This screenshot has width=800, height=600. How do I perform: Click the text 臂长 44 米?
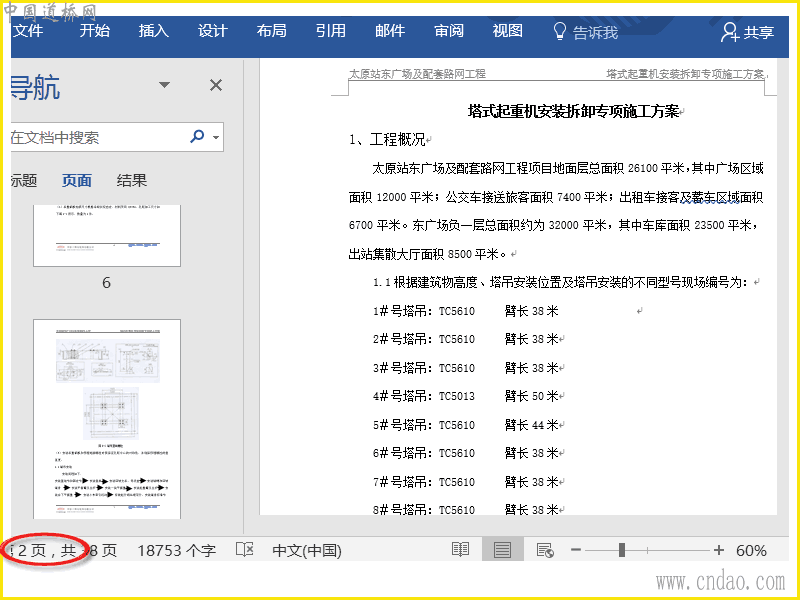coord(532,424)
